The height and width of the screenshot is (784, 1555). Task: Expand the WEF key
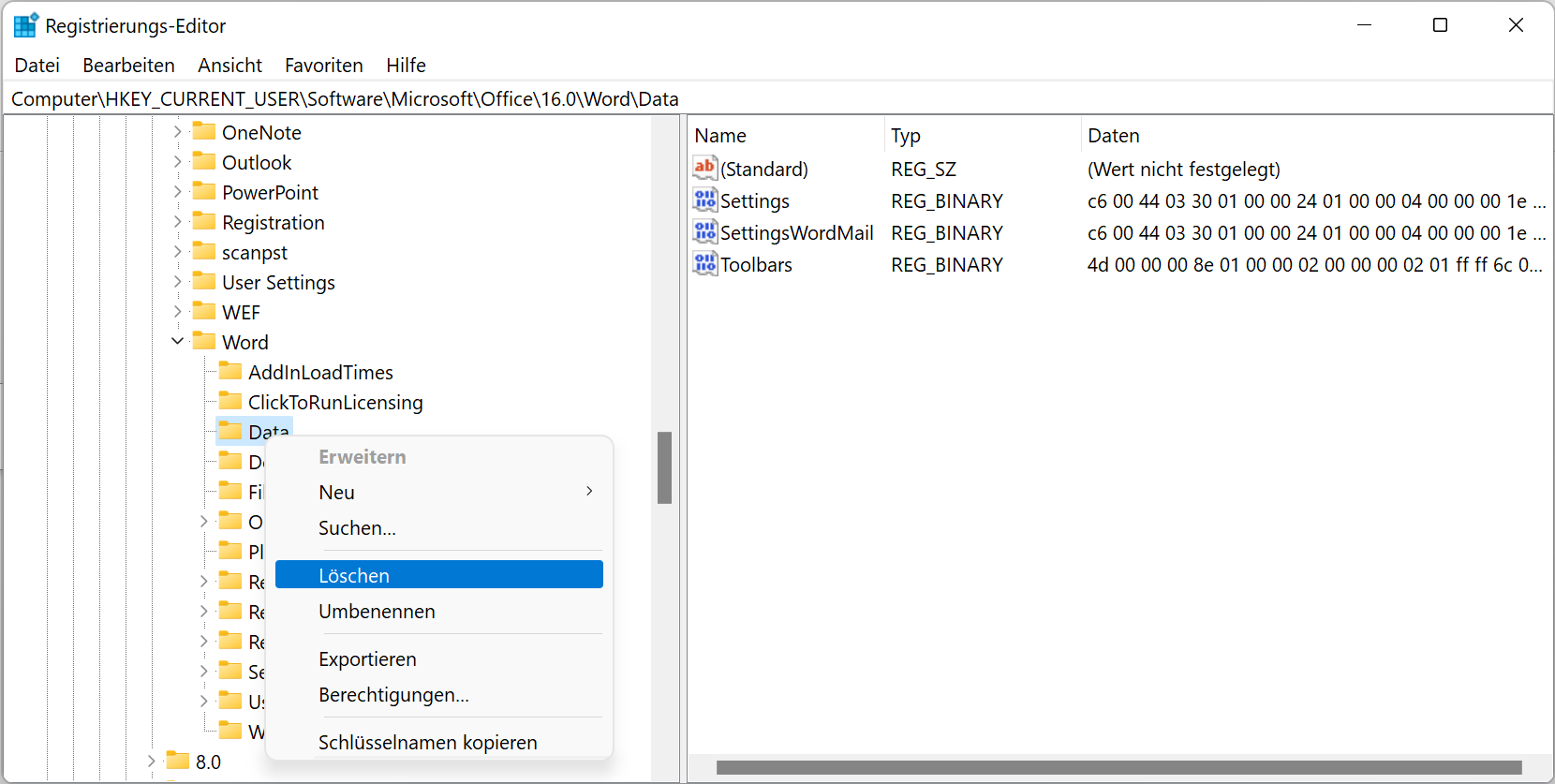[x=178, y=312]
